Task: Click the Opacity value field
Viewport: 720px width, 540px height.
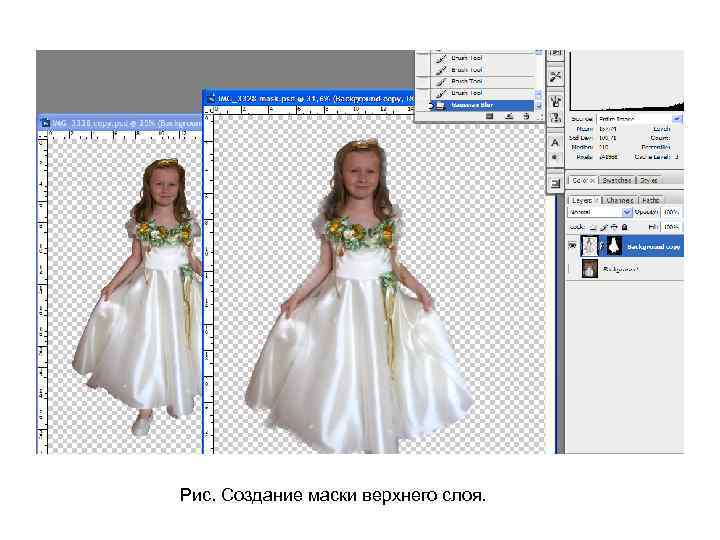Action: coord(671,212)
